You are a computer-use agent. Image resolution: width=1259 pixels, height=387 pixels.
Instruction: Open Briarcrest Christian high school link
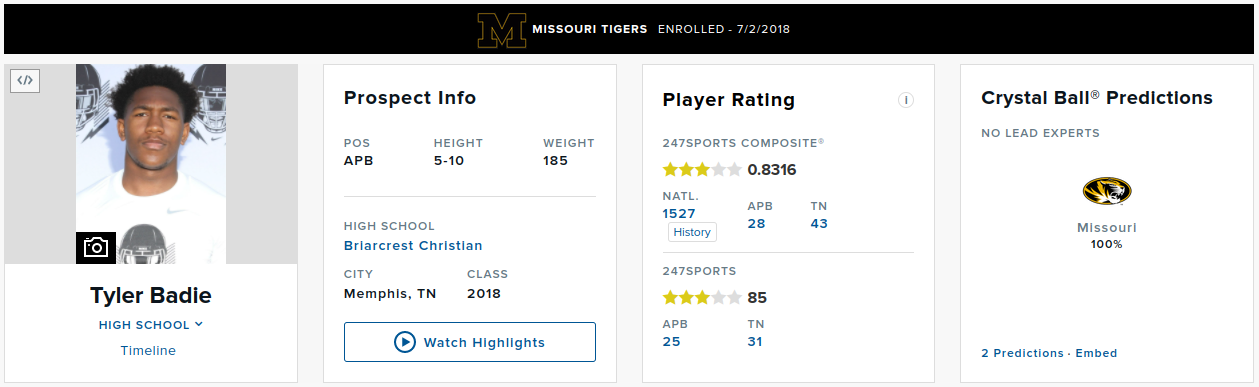pyautogui.click(x=413, y=246)
